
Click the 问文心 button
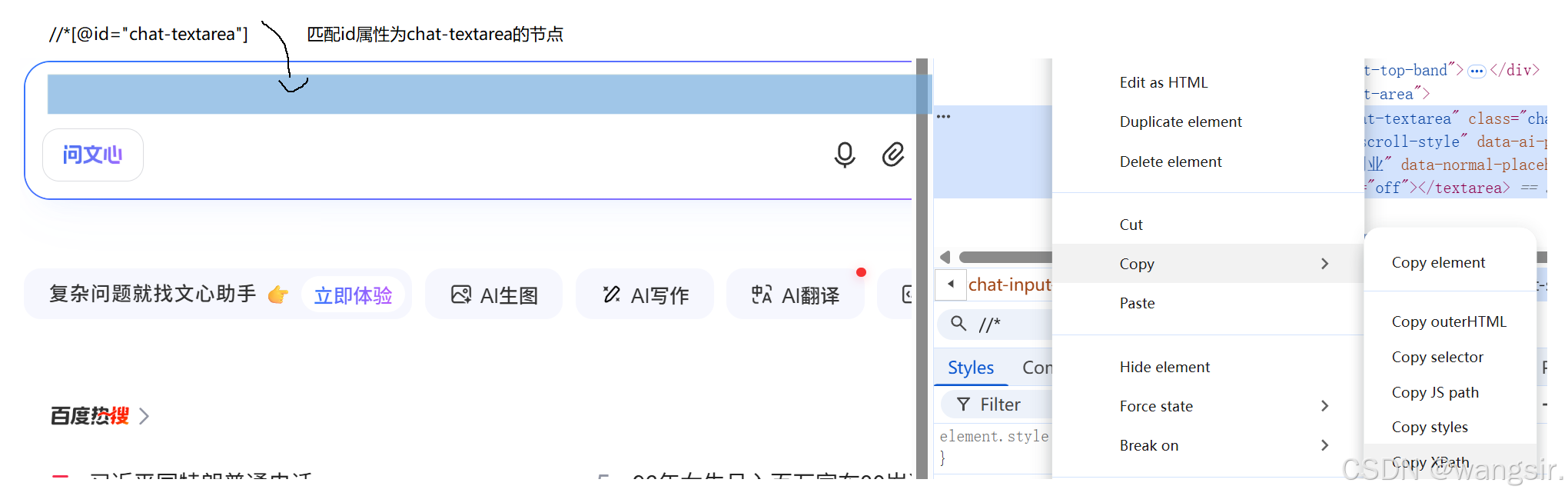pos(92,155)
